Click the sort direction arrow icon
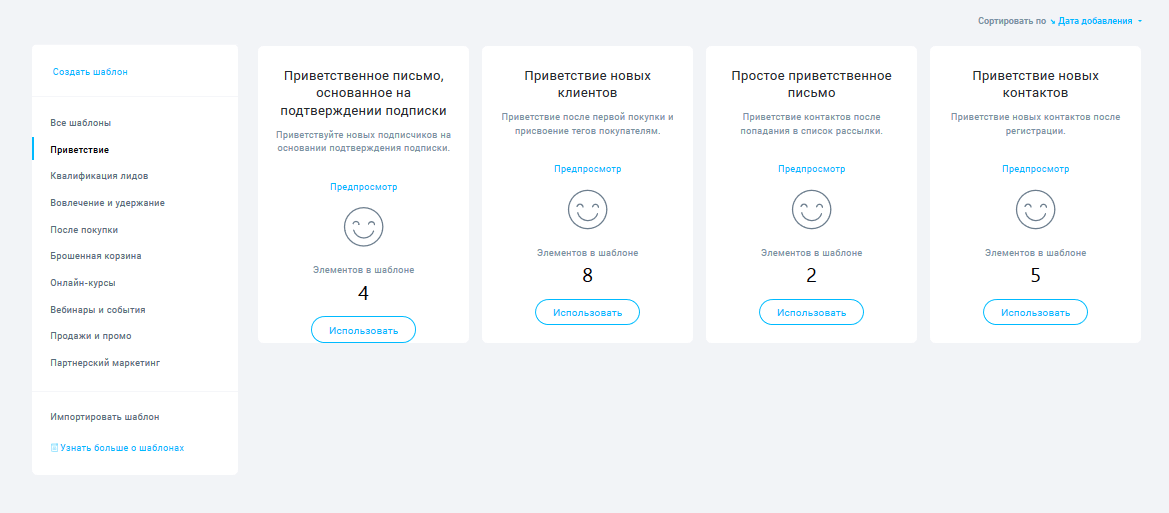The image size is (1169, 513). pos(1053,22)
